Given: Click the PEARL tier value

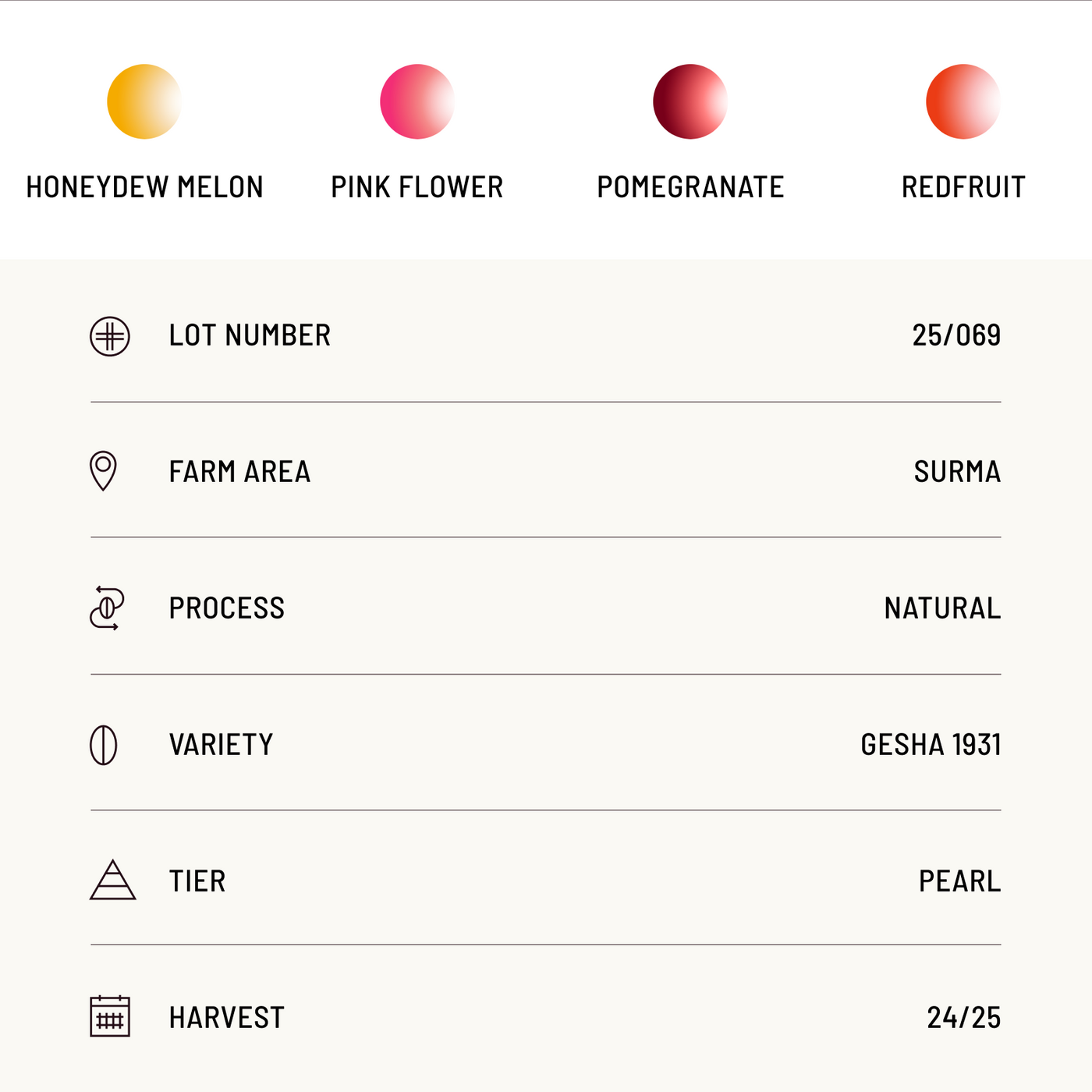Looking at the screenshot, I should pyautogui.click(x=959, y=881).
